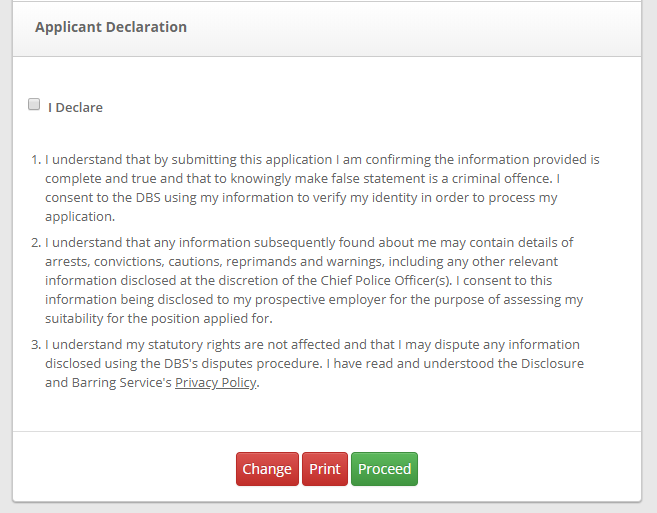Click the Applicant Declaration panel heading
The image size is (657, 513).
111,27
